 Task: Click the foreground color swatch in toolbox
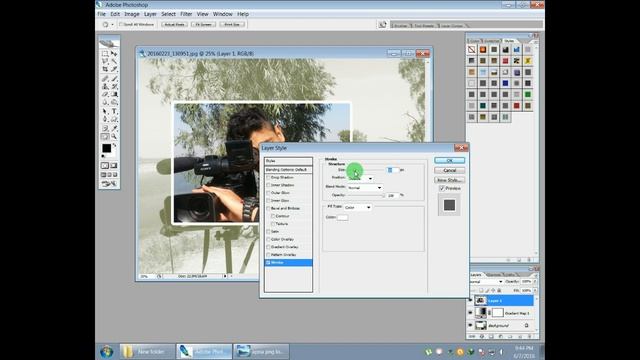(x=106, y=148)
